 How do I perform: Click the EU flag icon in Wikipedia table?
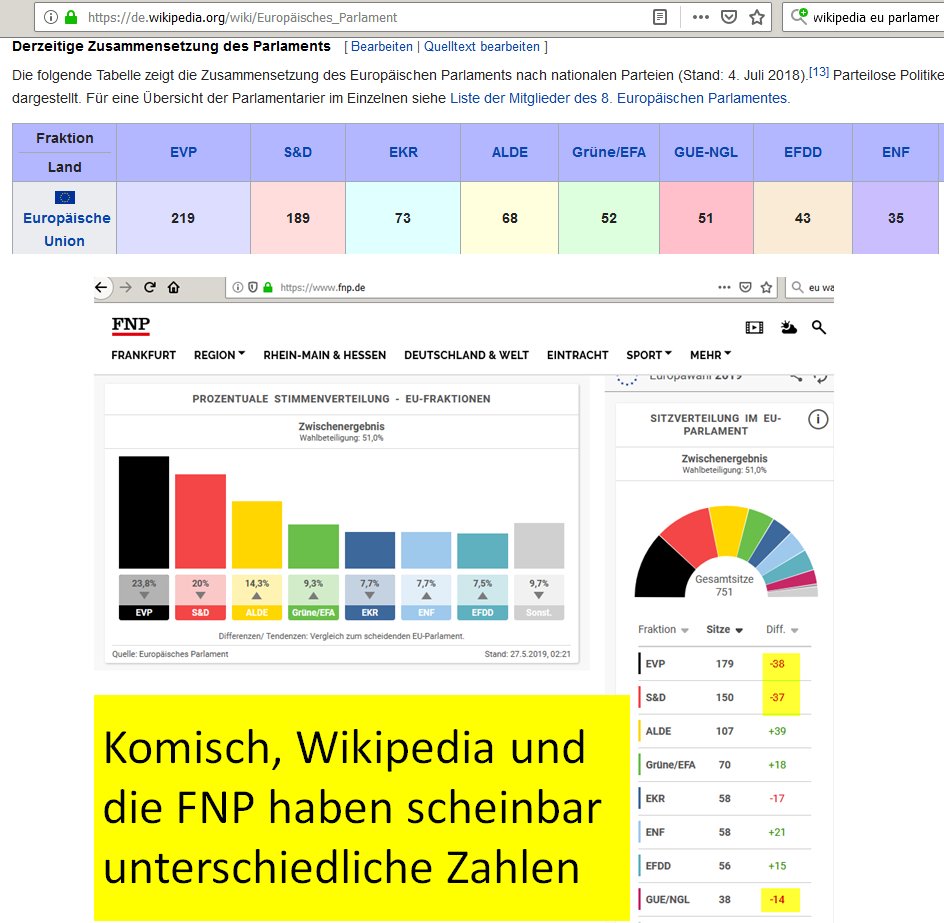(x=64, y=197)
